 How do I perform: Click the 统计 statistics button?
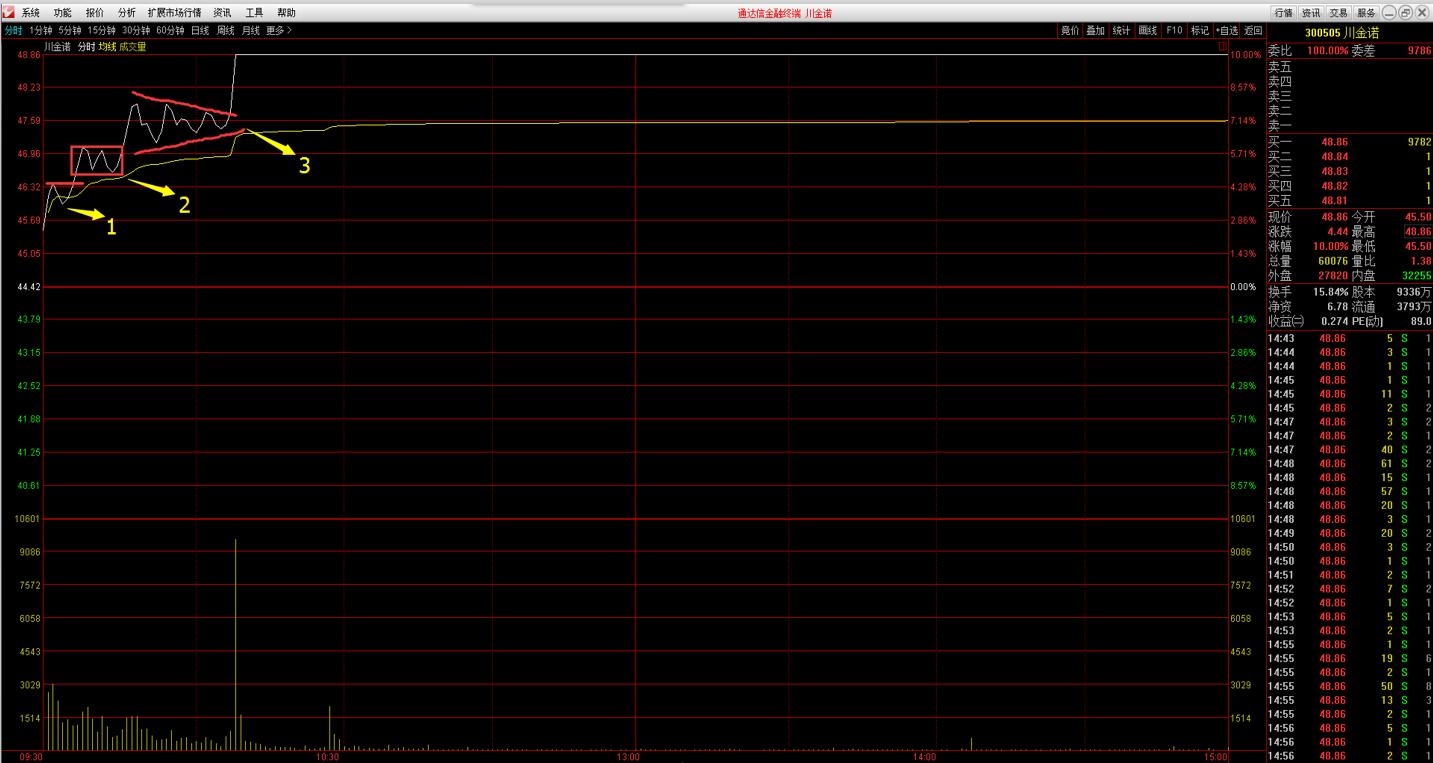(x=1122, y=31)
